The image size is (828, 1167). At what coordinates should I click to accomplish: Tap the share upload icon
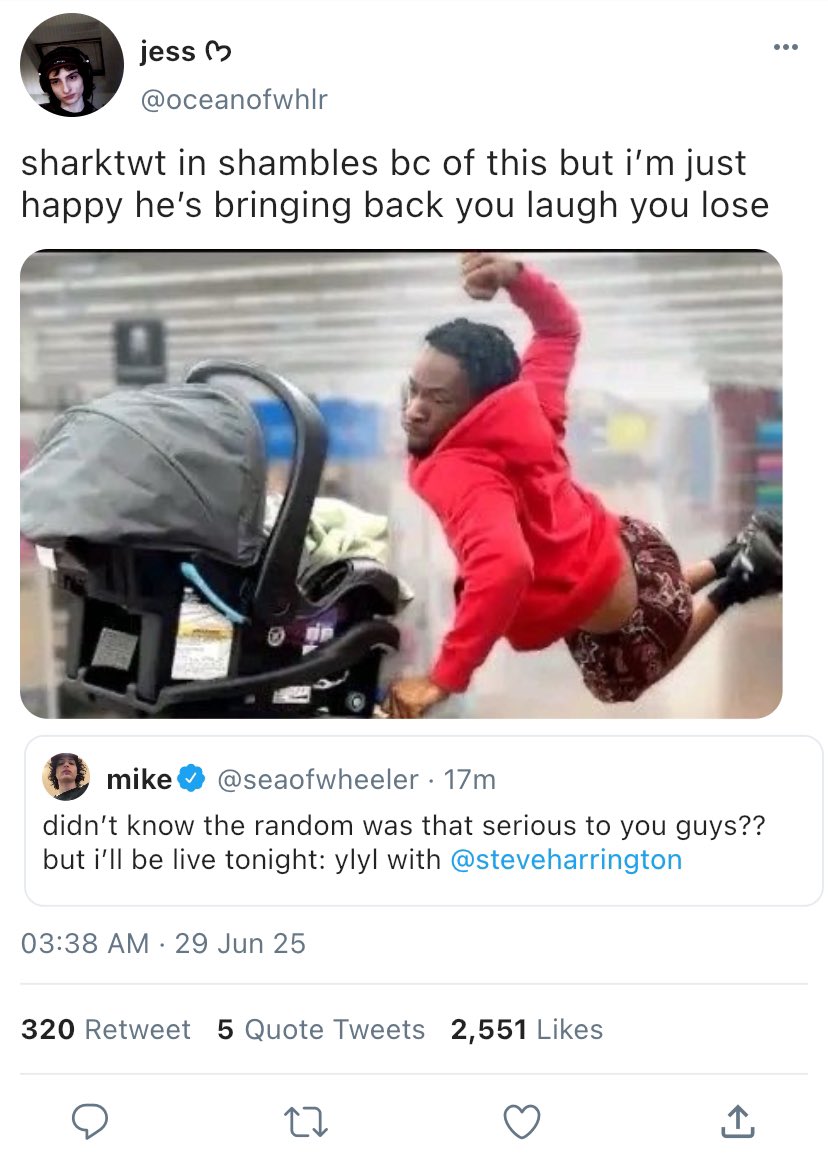coord(737,1121)
